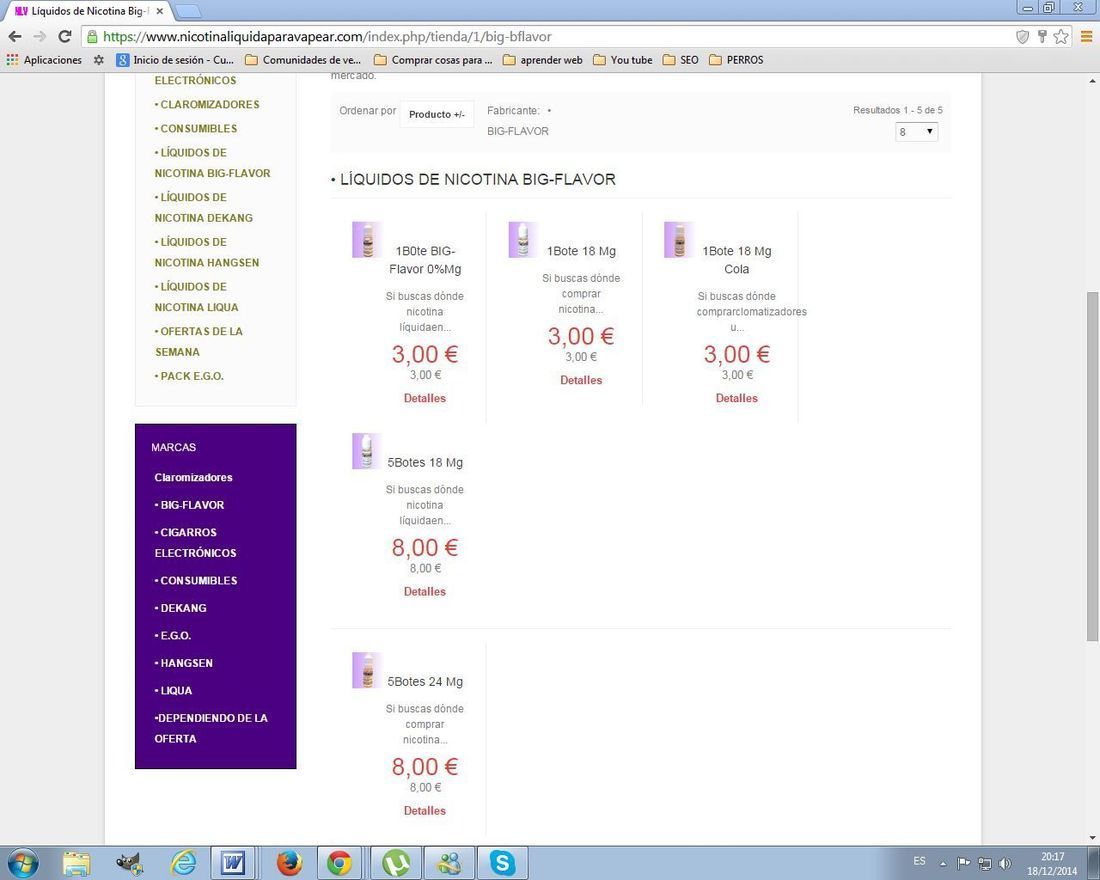1100x880 pixels.
Task: Open LÍQUIDOS DE NICOTINA BIG-FLAVOR category
Action: pyautogui.click(x=213, y=163)
